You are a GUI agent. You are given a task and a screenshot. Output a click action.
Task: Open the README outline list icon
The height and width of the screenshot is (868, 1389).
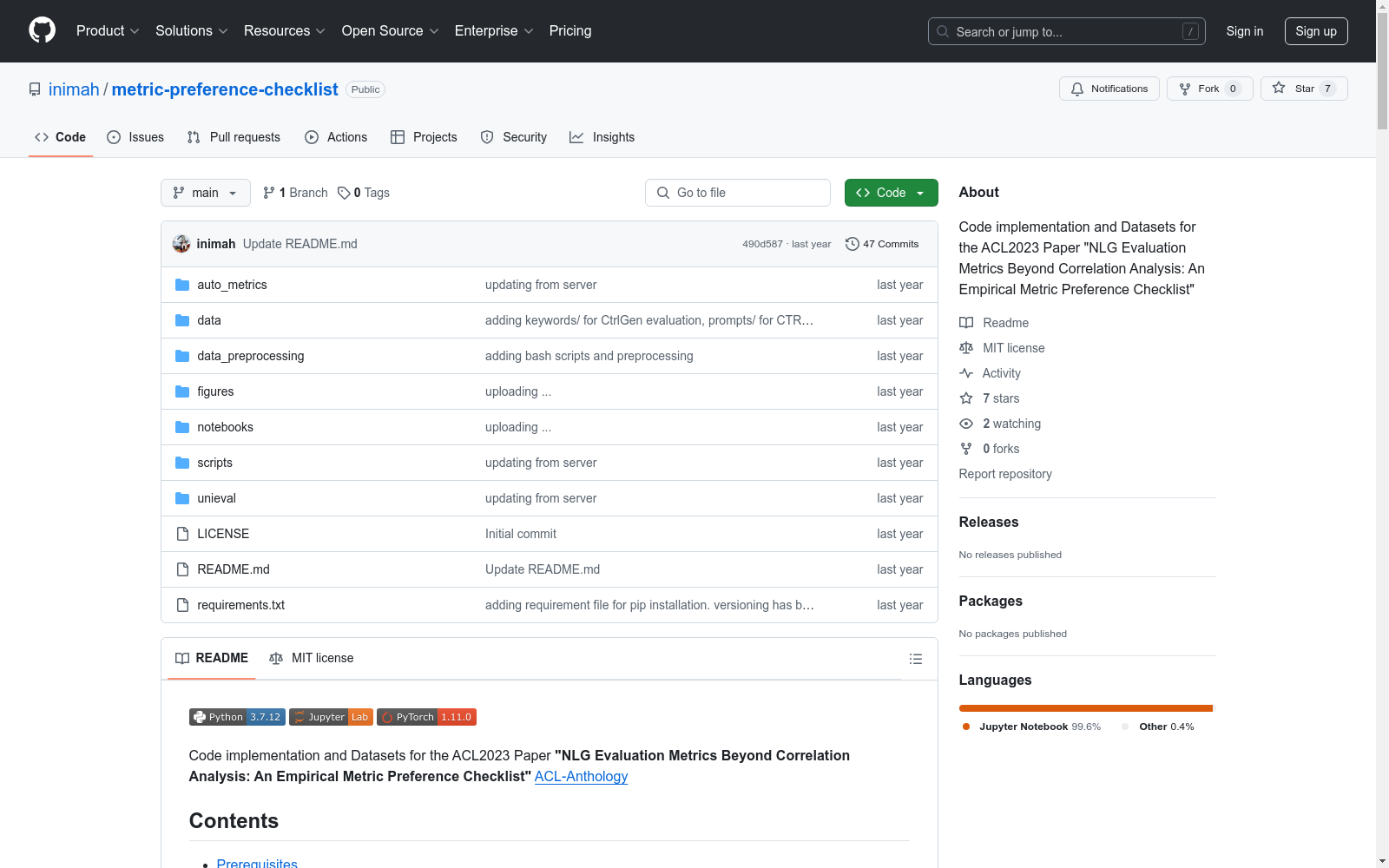tap(915, 659)
